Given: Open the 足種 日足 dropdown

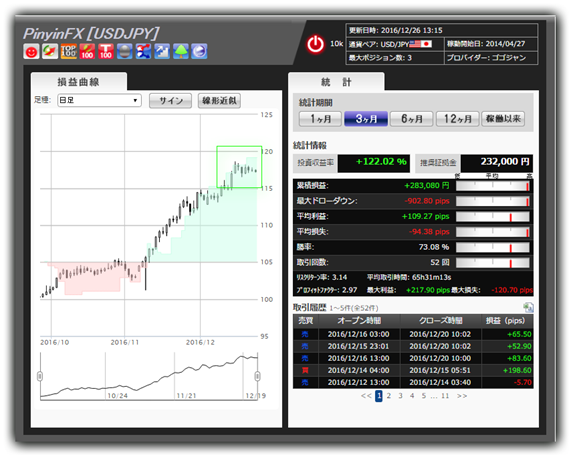Looking at the screenshot, I should (x=99, y=100).
